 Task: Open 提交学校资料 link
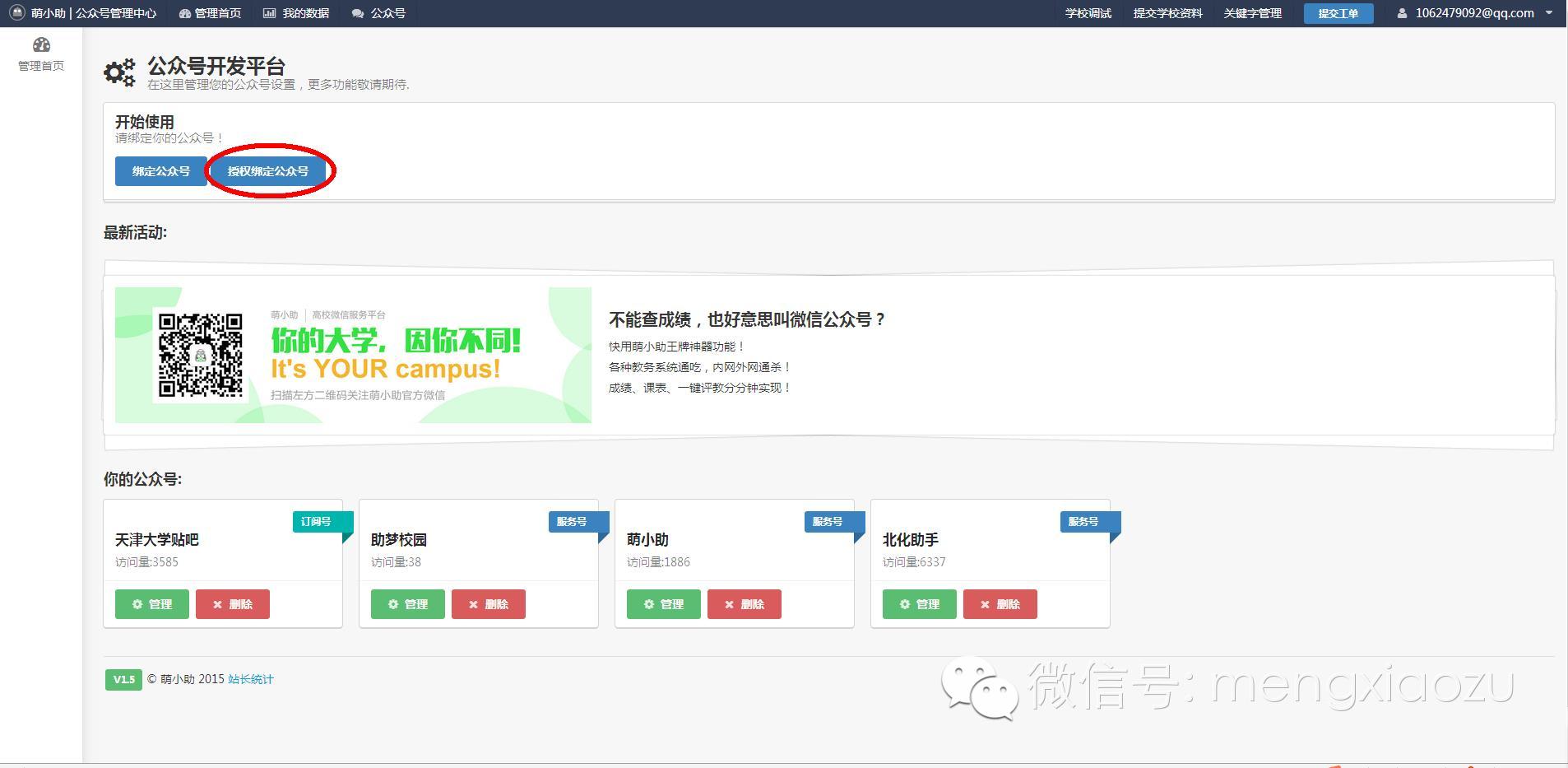pos(1167,13)
